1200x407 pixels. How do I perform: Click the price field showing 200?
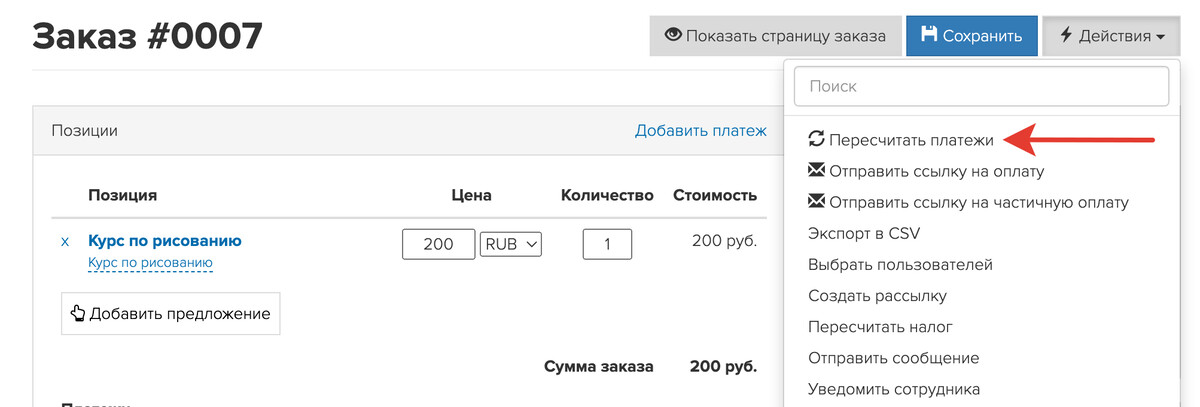point(438,243)
